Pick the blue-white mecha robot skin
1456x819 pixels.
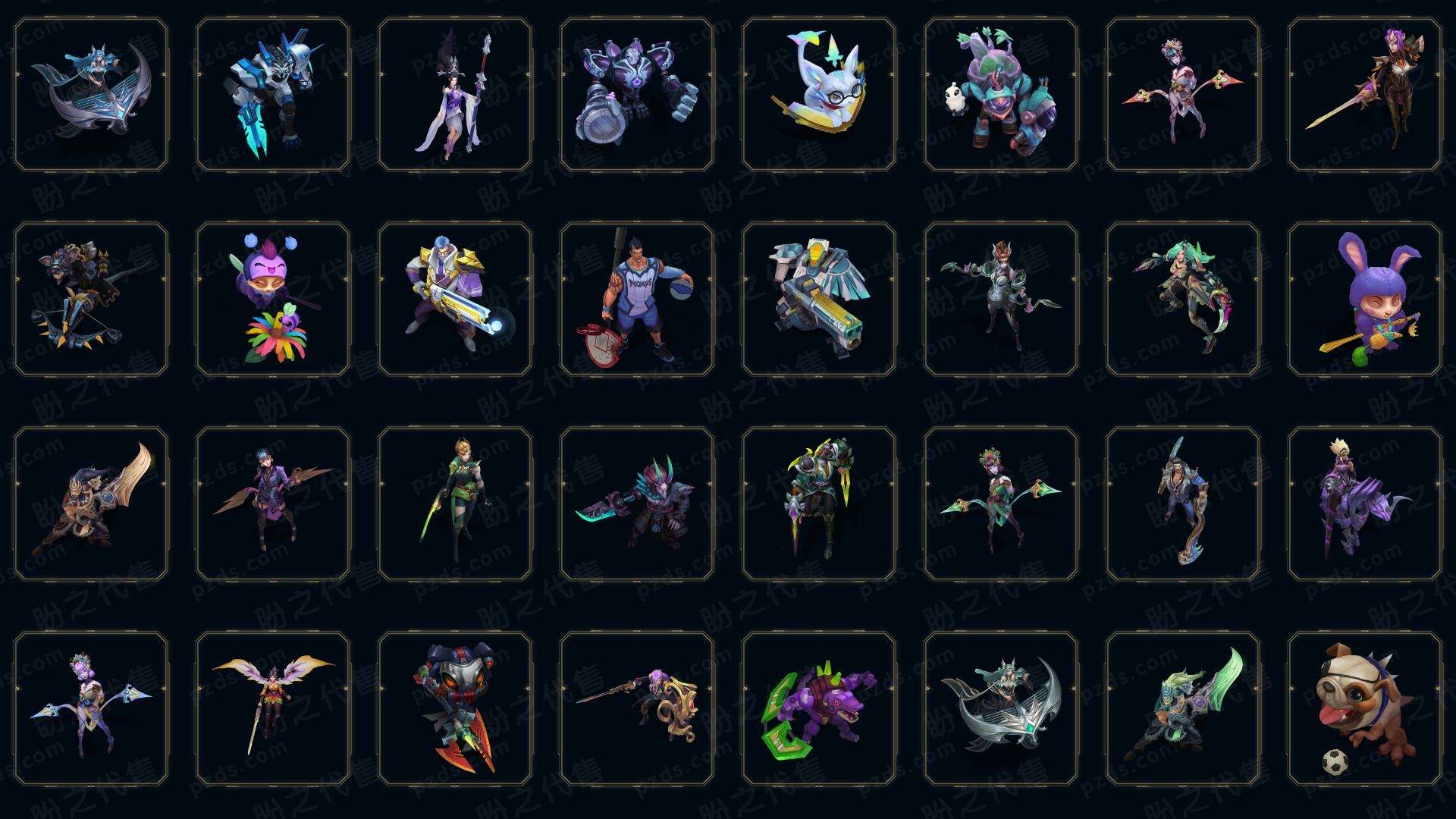(x=273, y=94)
